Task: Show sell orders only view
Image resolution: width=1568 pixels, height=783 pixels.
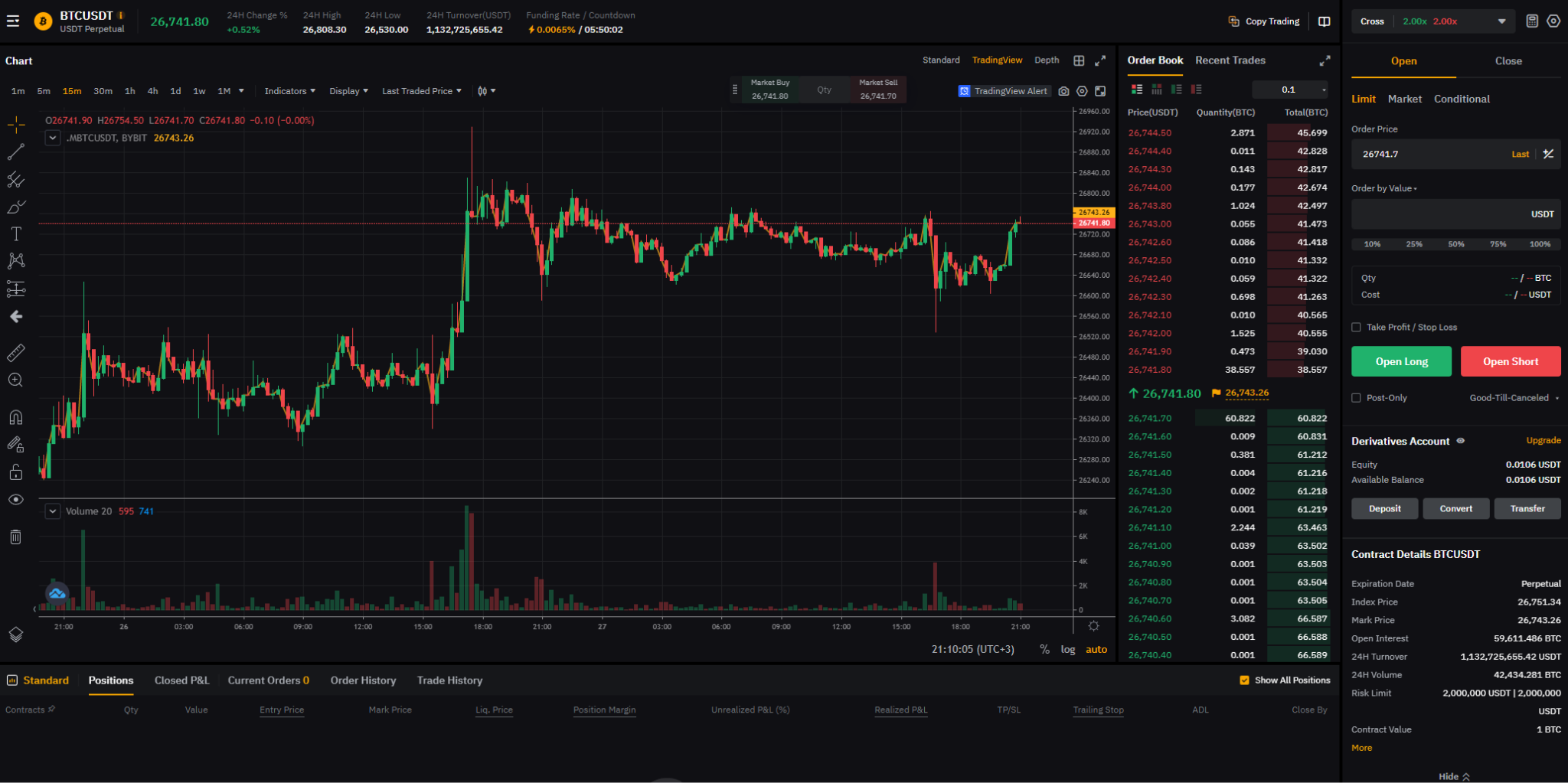Action: (x=1197, y=90)
